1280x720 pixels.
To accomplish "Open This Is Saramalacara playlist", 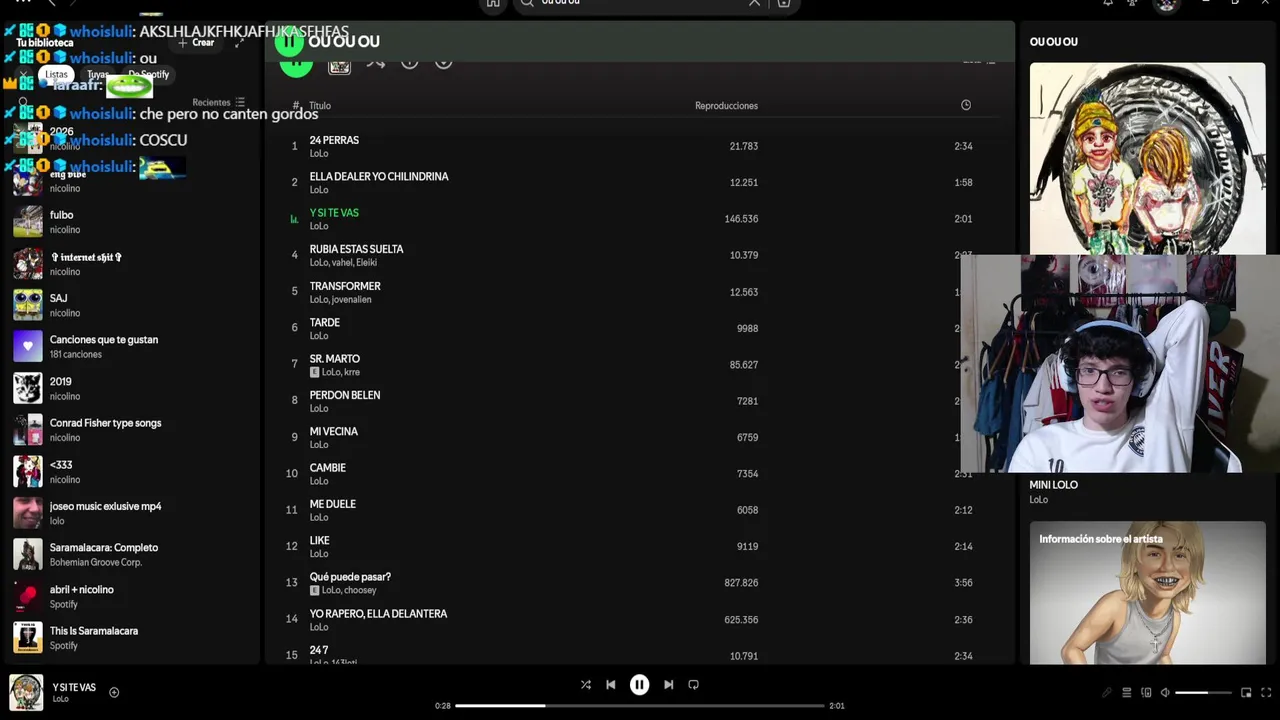I will point(130,638).
